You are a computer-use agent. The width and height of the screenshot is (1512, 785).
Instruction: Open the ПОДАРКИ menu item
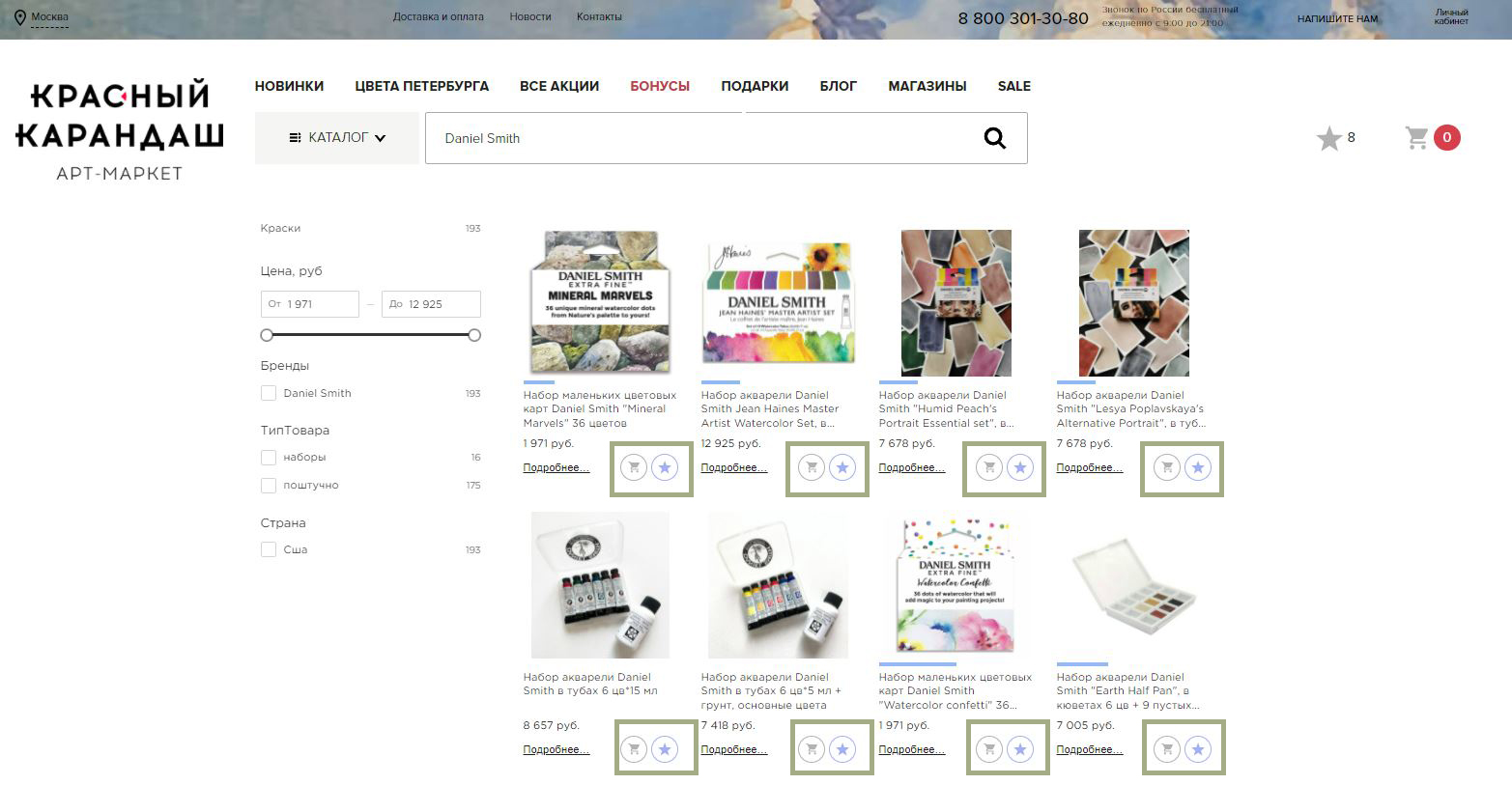coord(755,86)
